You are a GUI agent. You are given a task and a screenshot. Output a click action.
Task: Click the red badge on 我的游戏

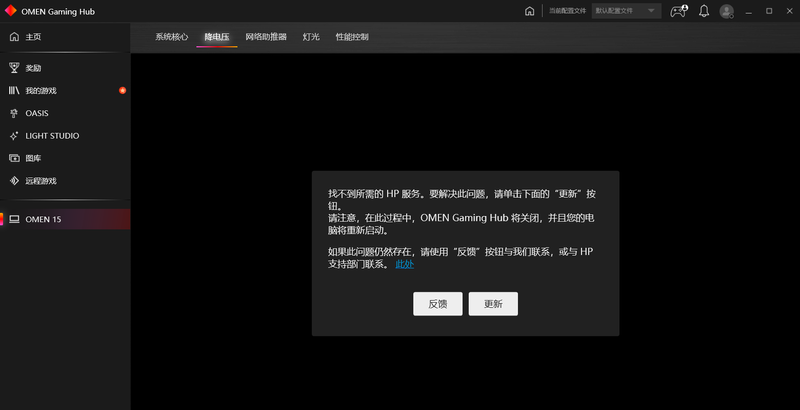click(x=122, y=90)
